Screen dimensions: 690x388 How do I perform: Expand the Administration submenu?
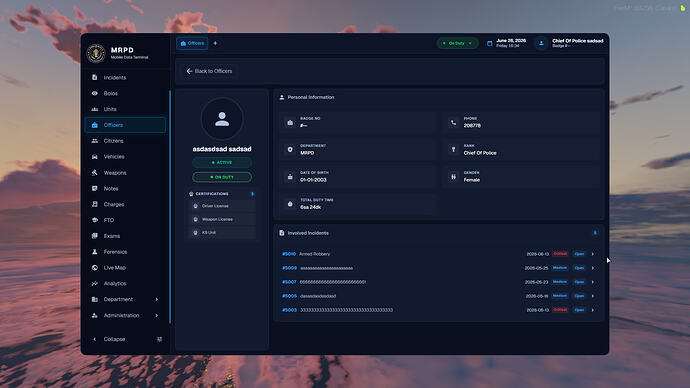[x=125, y=315]
